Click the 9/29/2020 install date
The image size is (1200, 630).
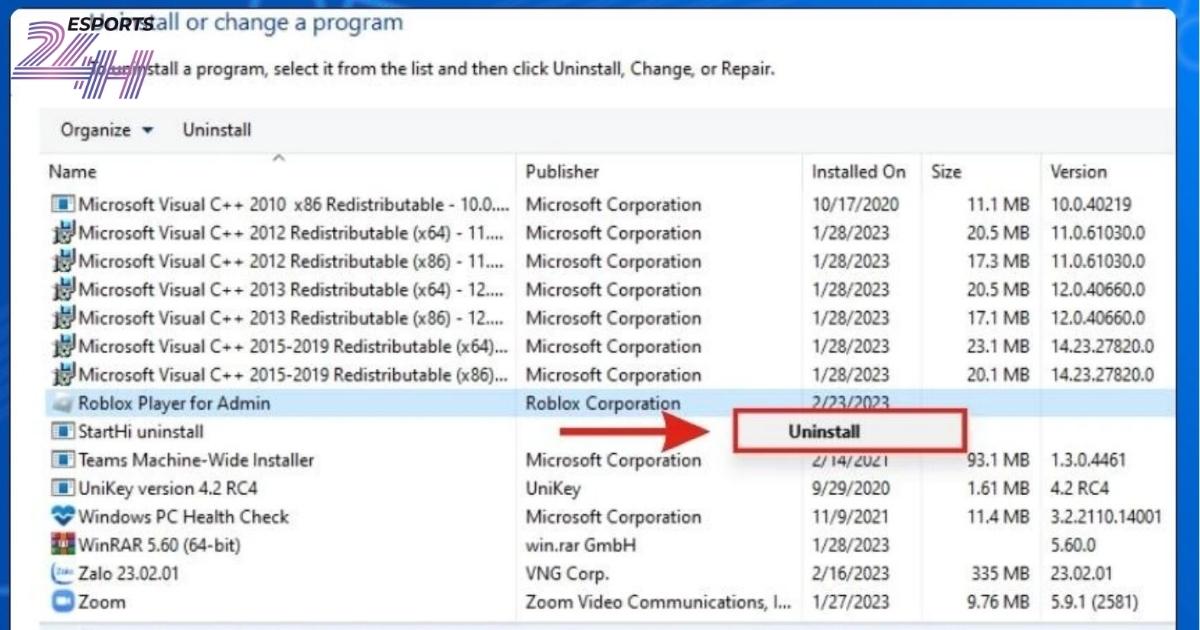(x=850, y=489)
